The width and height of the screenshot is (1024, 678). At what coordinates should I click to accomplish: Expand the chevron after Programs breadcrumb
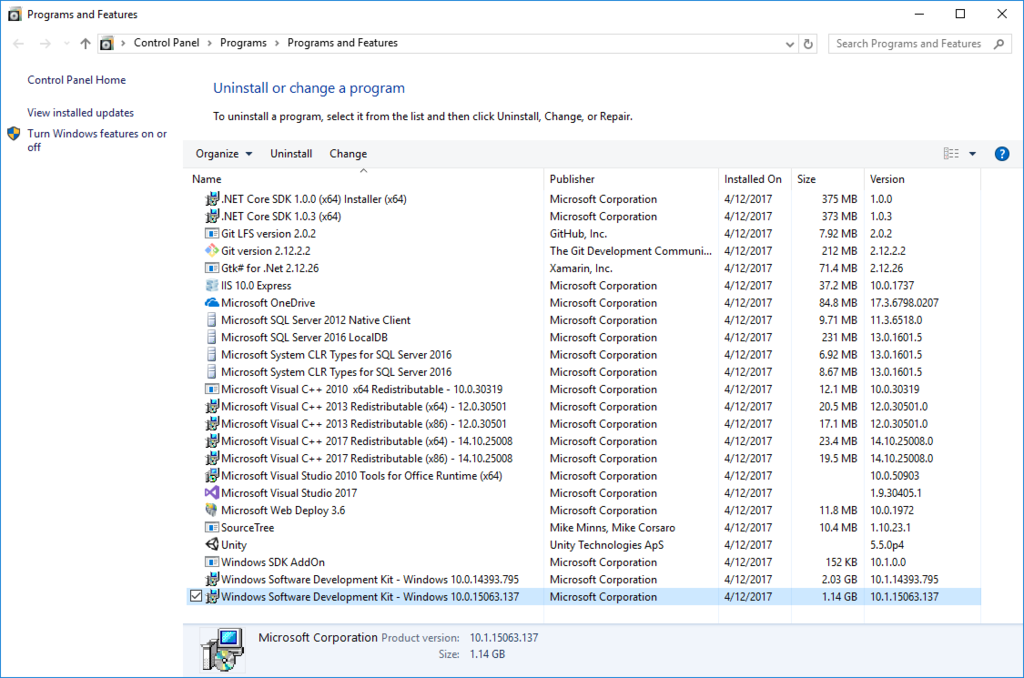[x=277, y=43]
